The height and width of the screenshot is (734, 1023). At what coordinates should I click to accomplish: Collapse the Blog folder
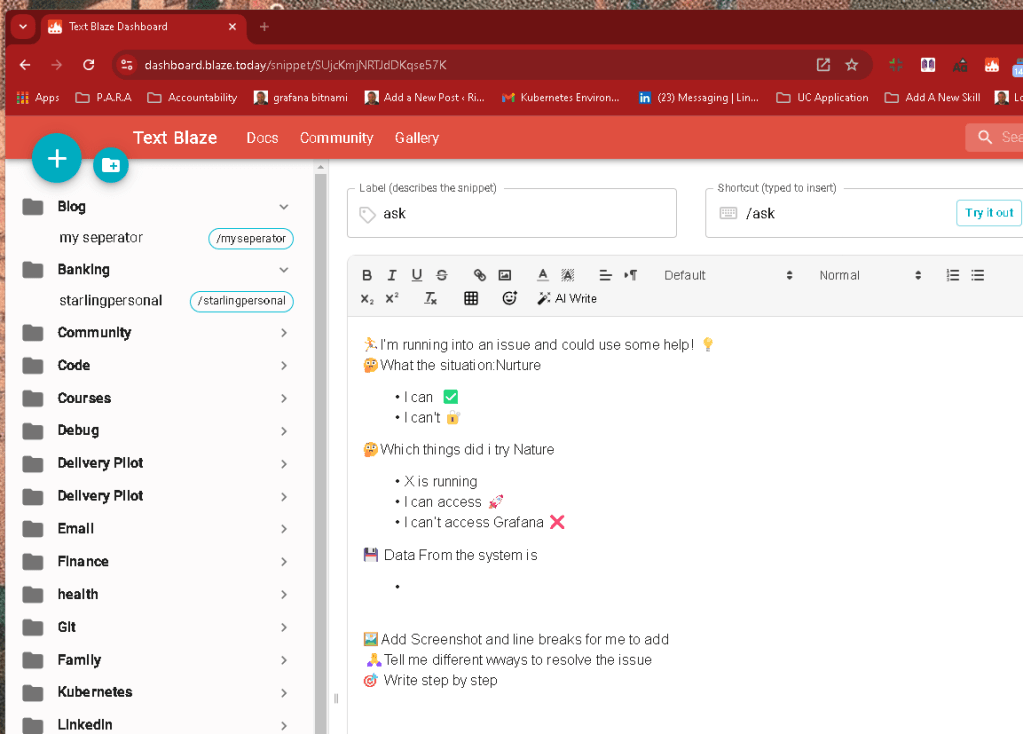[284, 207]
